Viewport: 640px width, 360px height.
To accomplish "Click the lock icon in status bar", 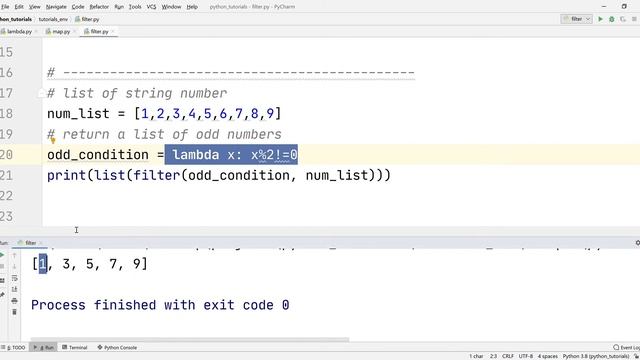I will click(636, 356).
